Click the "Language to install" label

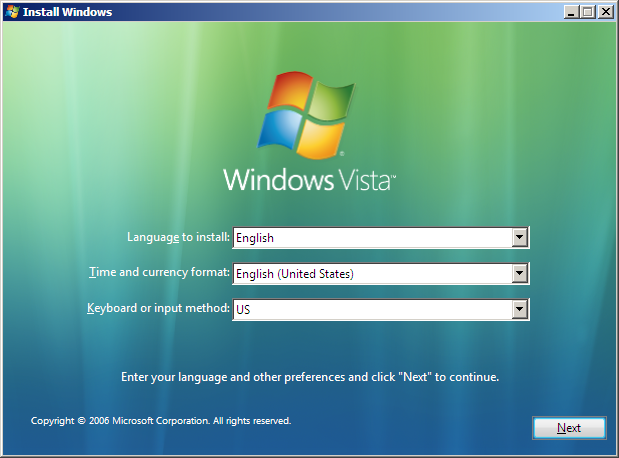[178, 238]
